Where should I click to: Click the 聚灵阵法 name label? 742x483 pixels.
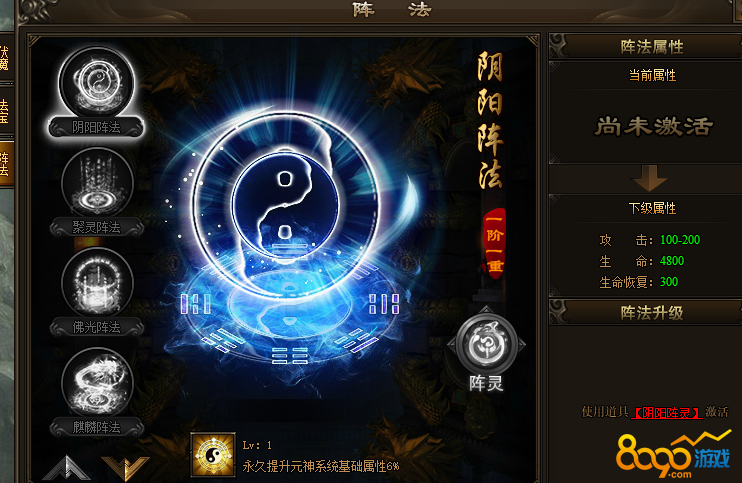pos(97,227)
